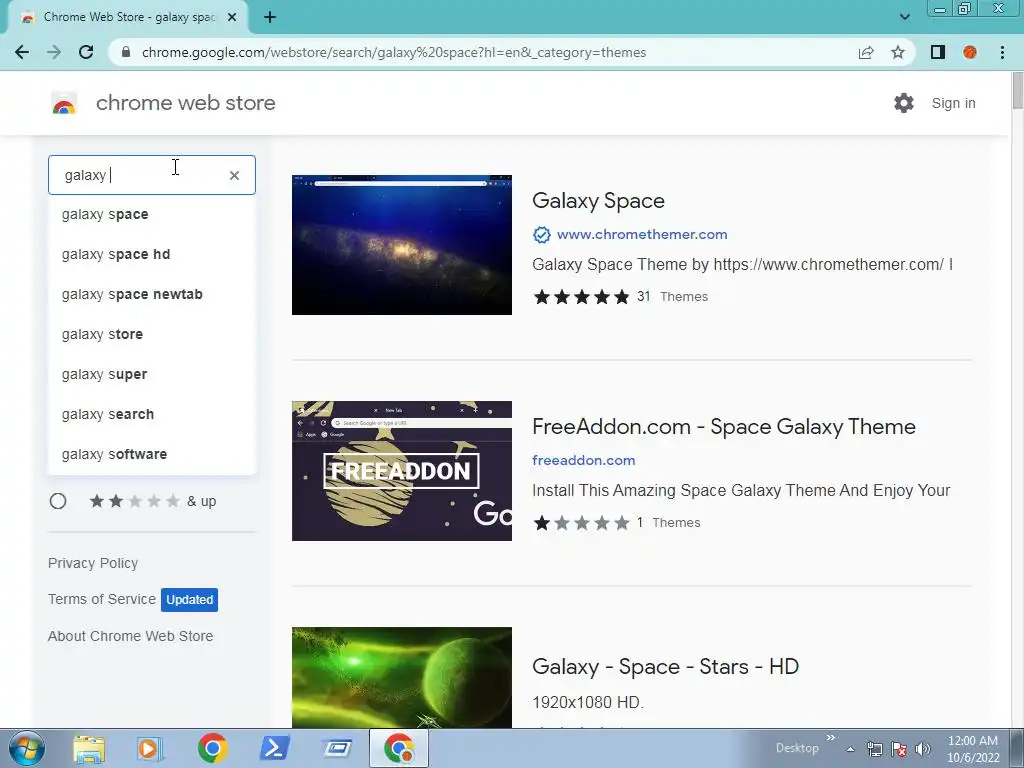Image resolution: width=1024 pixels, height=768 pixels.
Task: Click the Chrome Web Store logo
Action: point(64,103)
